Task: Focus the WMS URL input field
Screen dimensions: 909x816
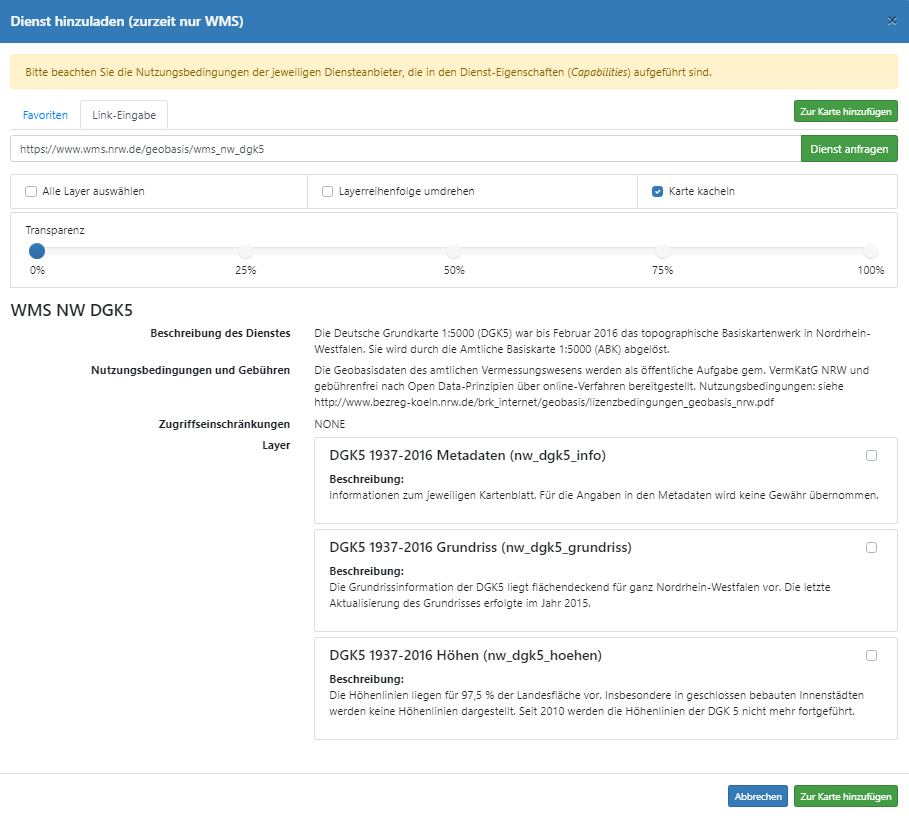Action: 406,149
